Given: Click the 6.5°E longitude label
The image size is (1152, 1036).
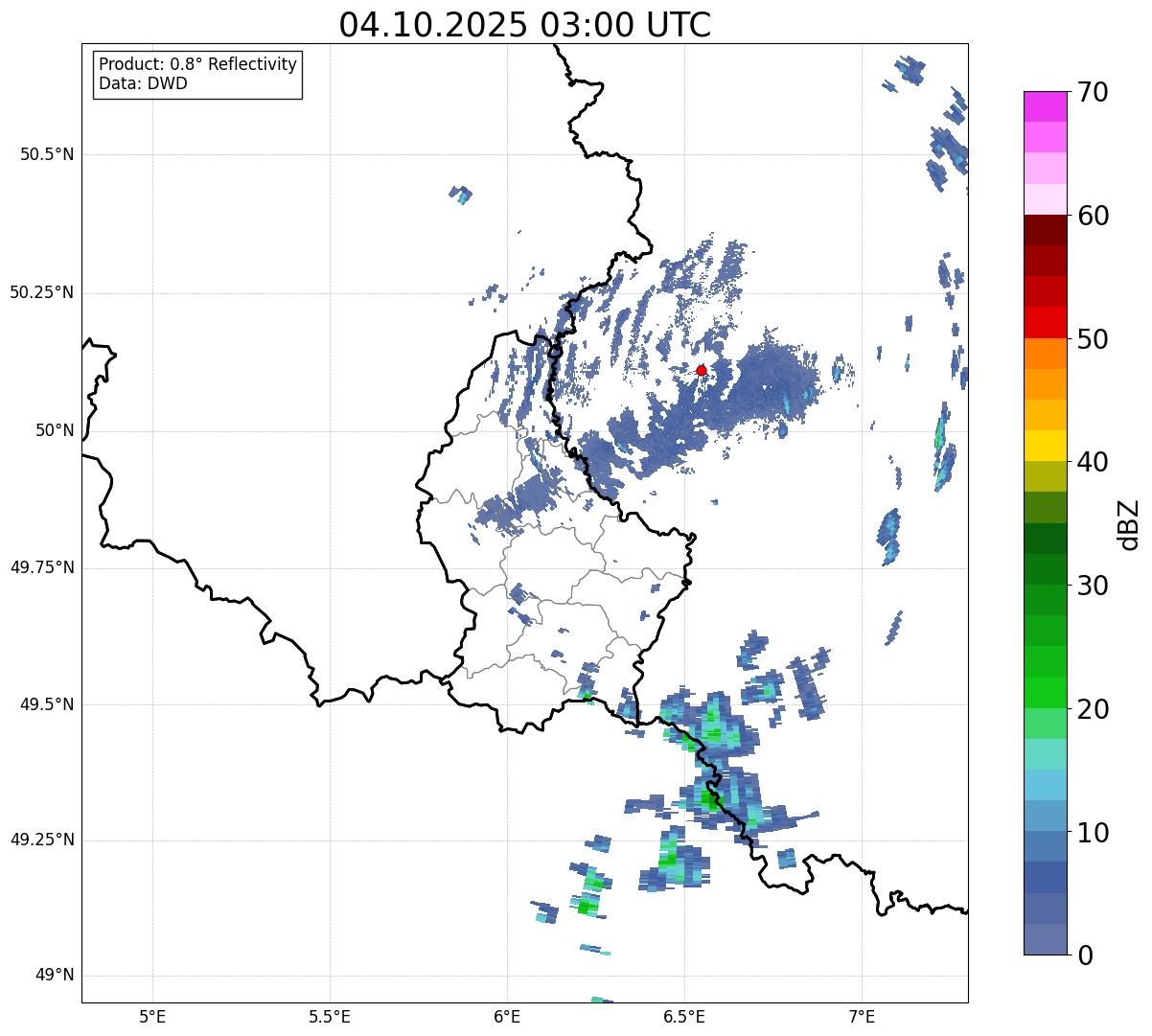Looking at the screenshot, I should (684, 1016).
